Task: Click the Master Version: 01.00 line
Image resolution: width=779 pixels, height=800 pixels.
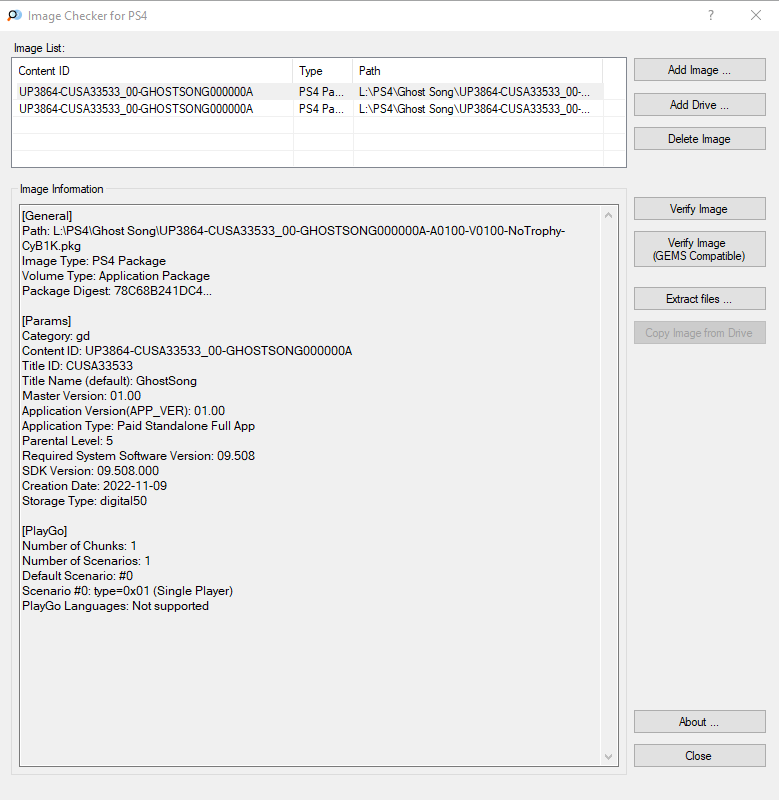Action: 82,396
